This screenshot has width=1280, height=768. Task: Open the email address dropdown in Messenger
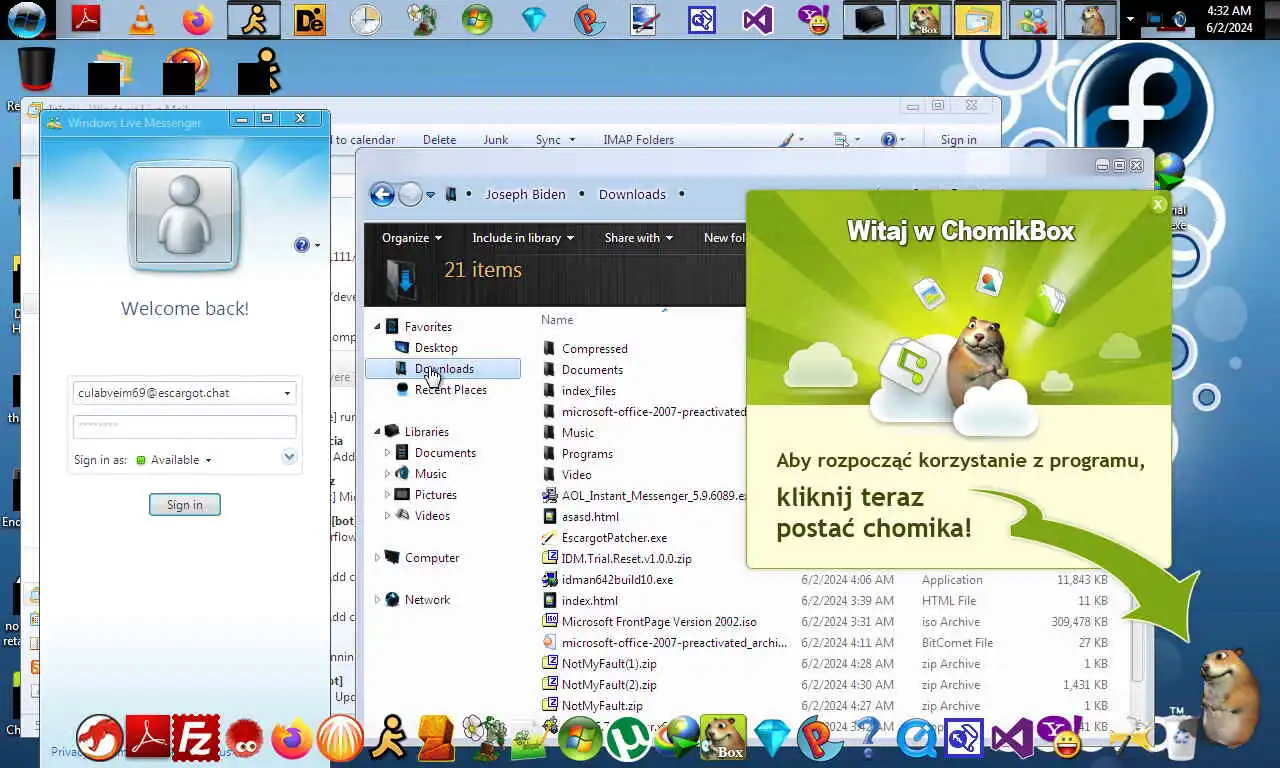(287, 393)
